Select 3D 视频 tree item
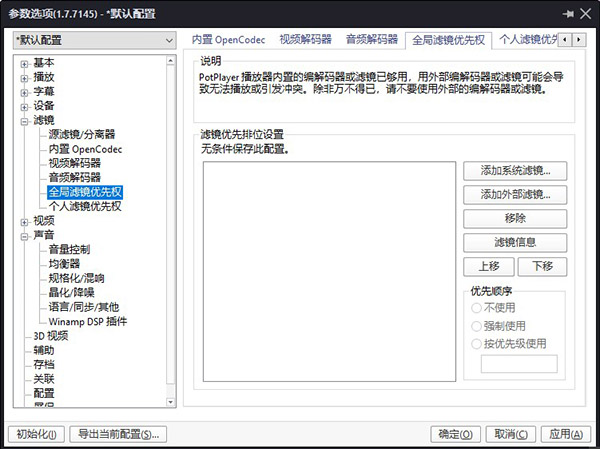 pyautogui.click(x=51, y=336)
